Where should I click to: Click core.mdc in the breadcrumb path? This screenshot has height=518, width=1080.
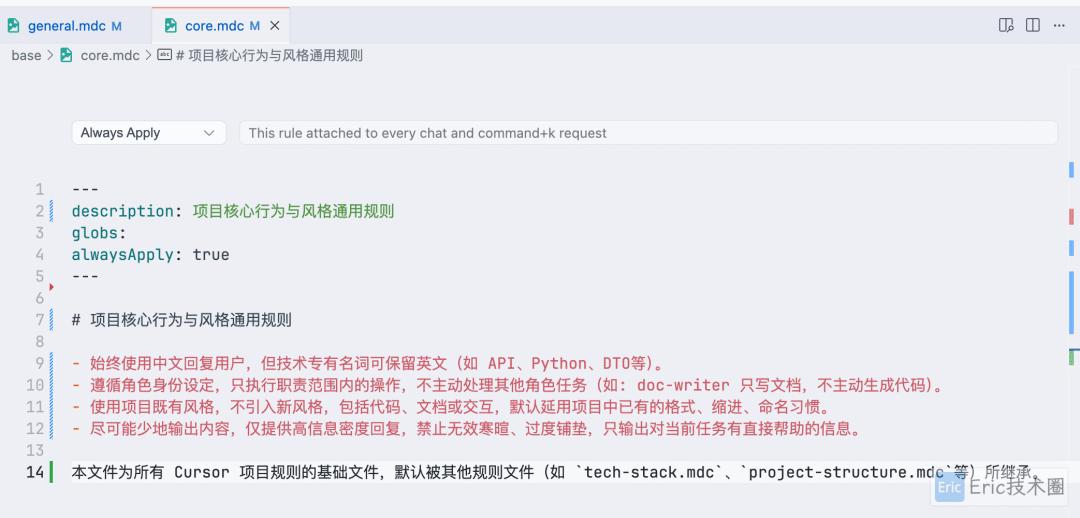pyautogui.click(x=110, y=56)
